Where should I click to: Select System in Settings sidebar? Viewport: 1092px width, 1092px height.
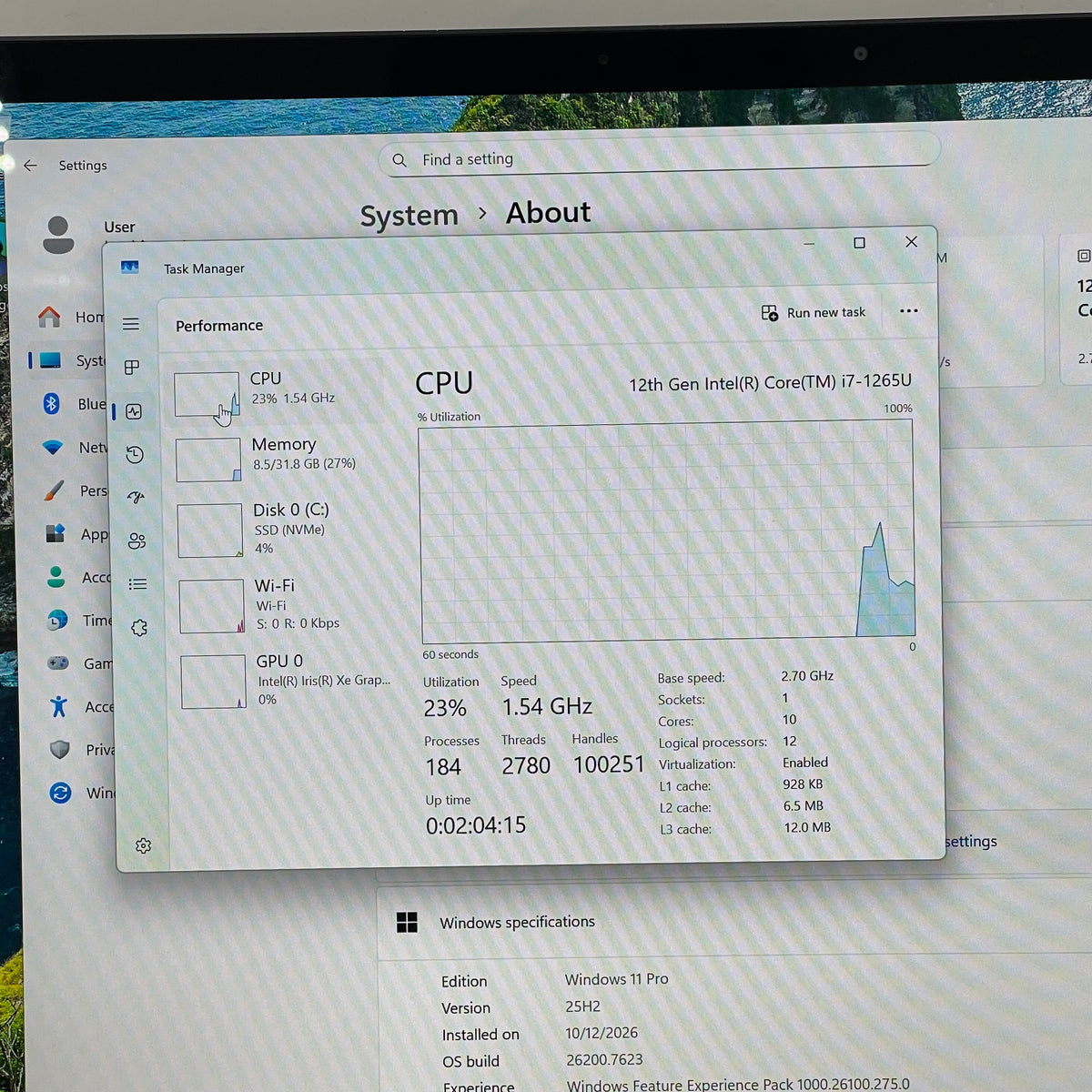pos(69,360)
